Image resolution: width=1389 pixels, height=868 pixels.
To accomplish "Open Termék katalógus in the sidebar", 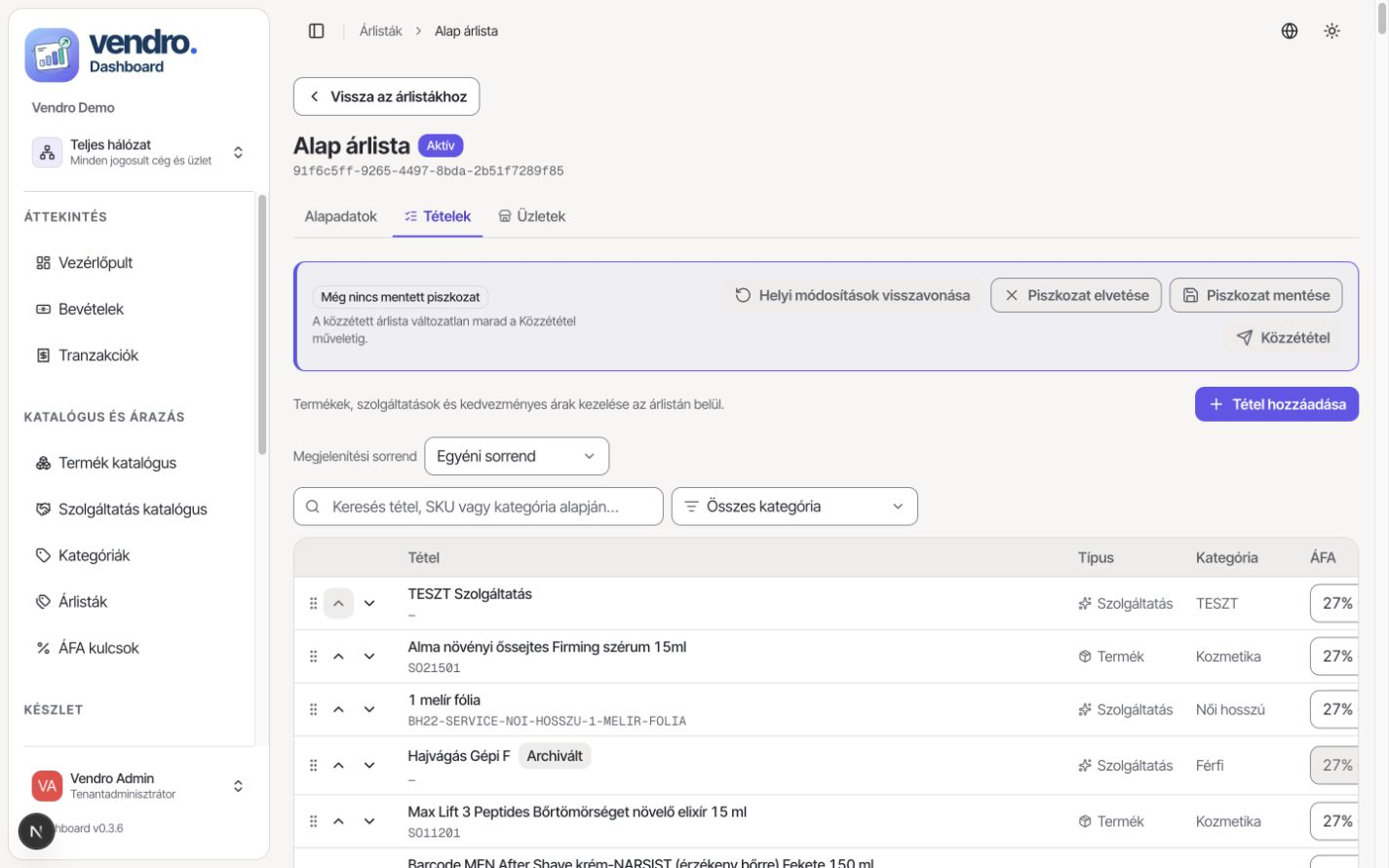I will 138,463.
